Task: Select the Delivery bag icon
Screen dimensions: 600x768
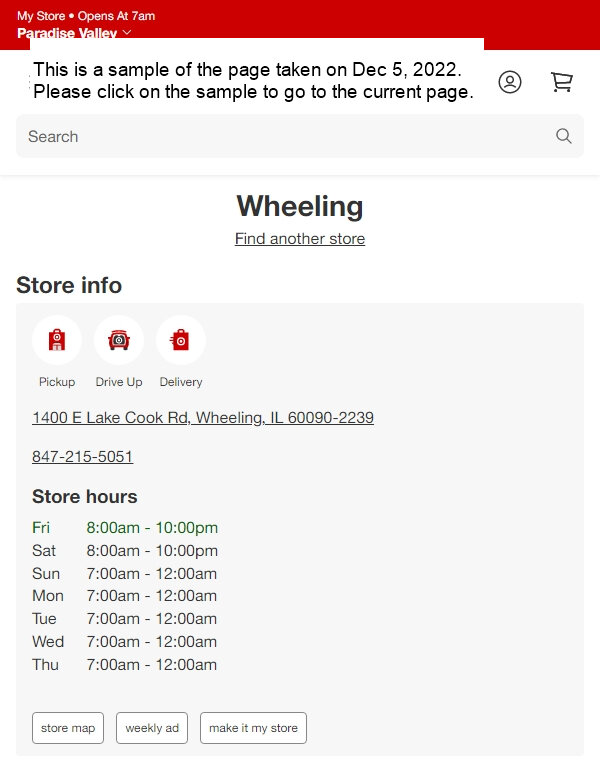Action: (x=181, y=340)
